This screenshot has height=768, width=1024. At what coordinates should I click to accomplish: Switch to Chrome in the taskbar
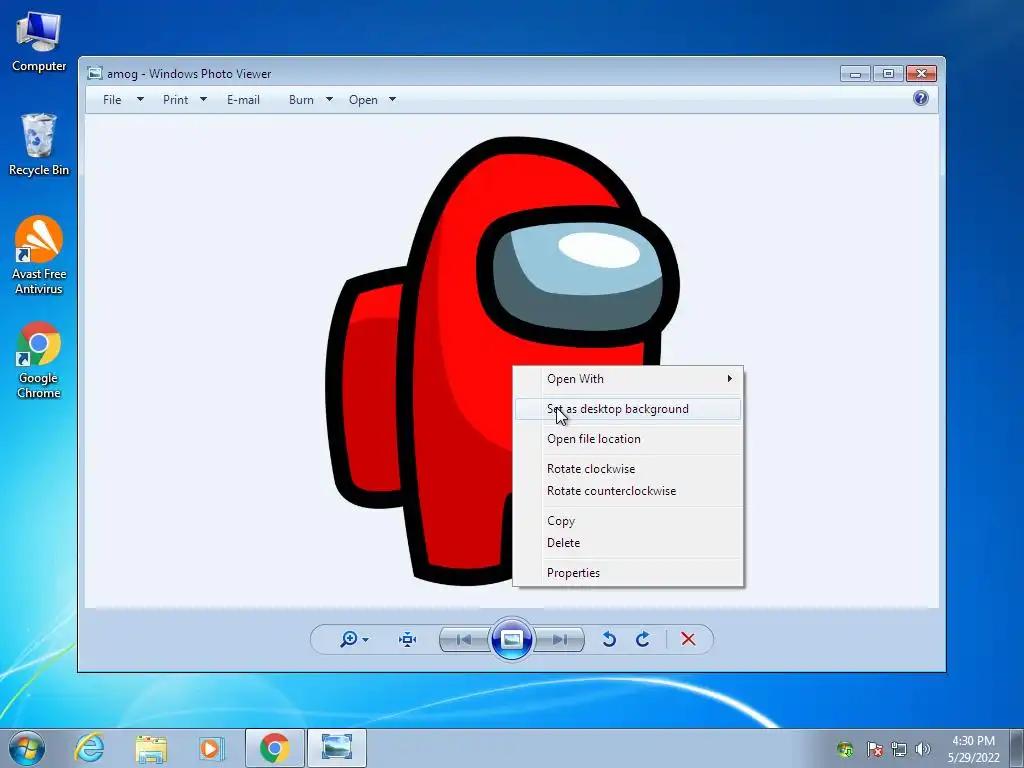tap(274, 748)
